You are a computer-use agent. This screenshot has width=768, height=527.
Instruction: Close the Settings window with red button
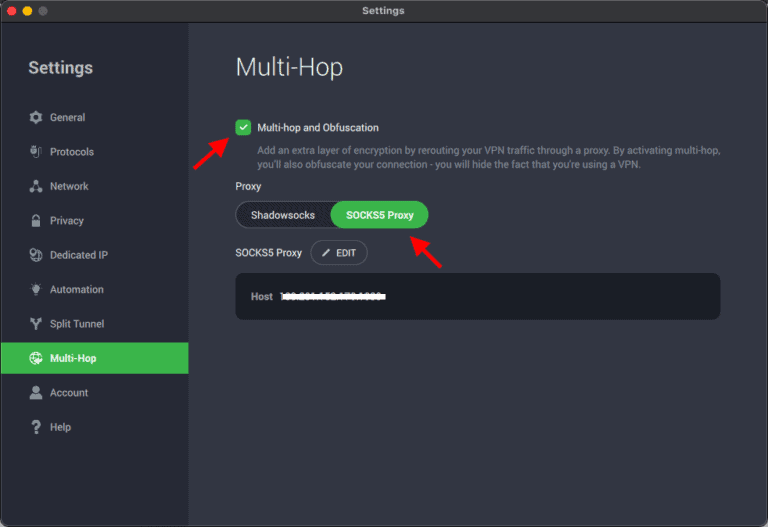(x=10, y=11)
